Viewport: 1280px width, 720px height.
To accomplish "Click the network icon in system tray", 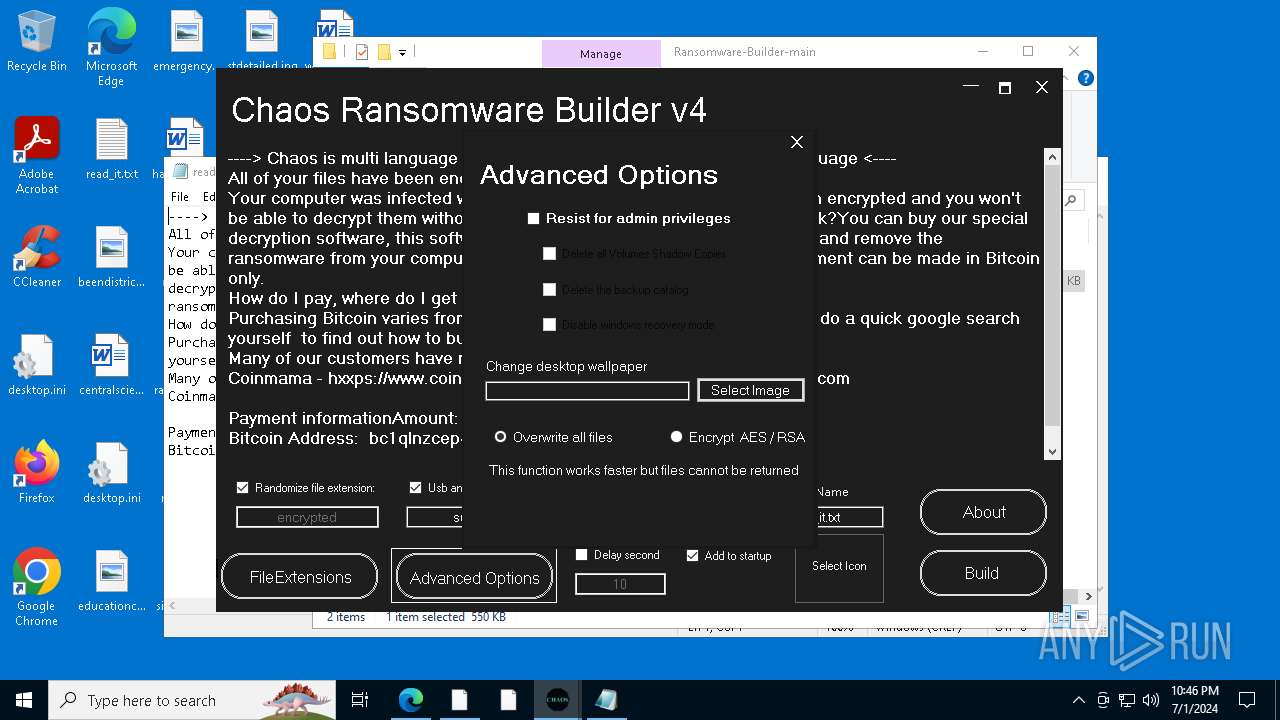I will 1127,700.
